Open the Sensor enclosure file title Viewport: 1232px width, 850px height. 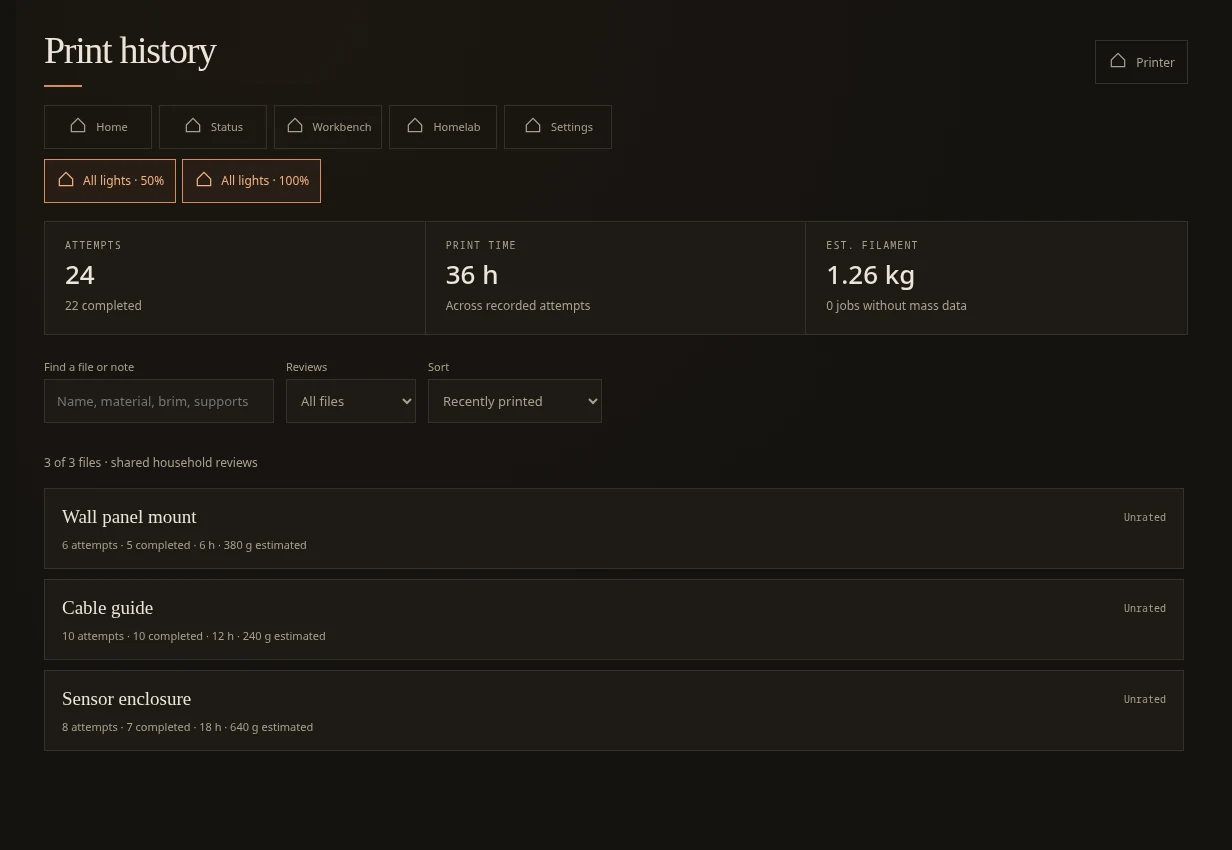click(x=126, y=699)
